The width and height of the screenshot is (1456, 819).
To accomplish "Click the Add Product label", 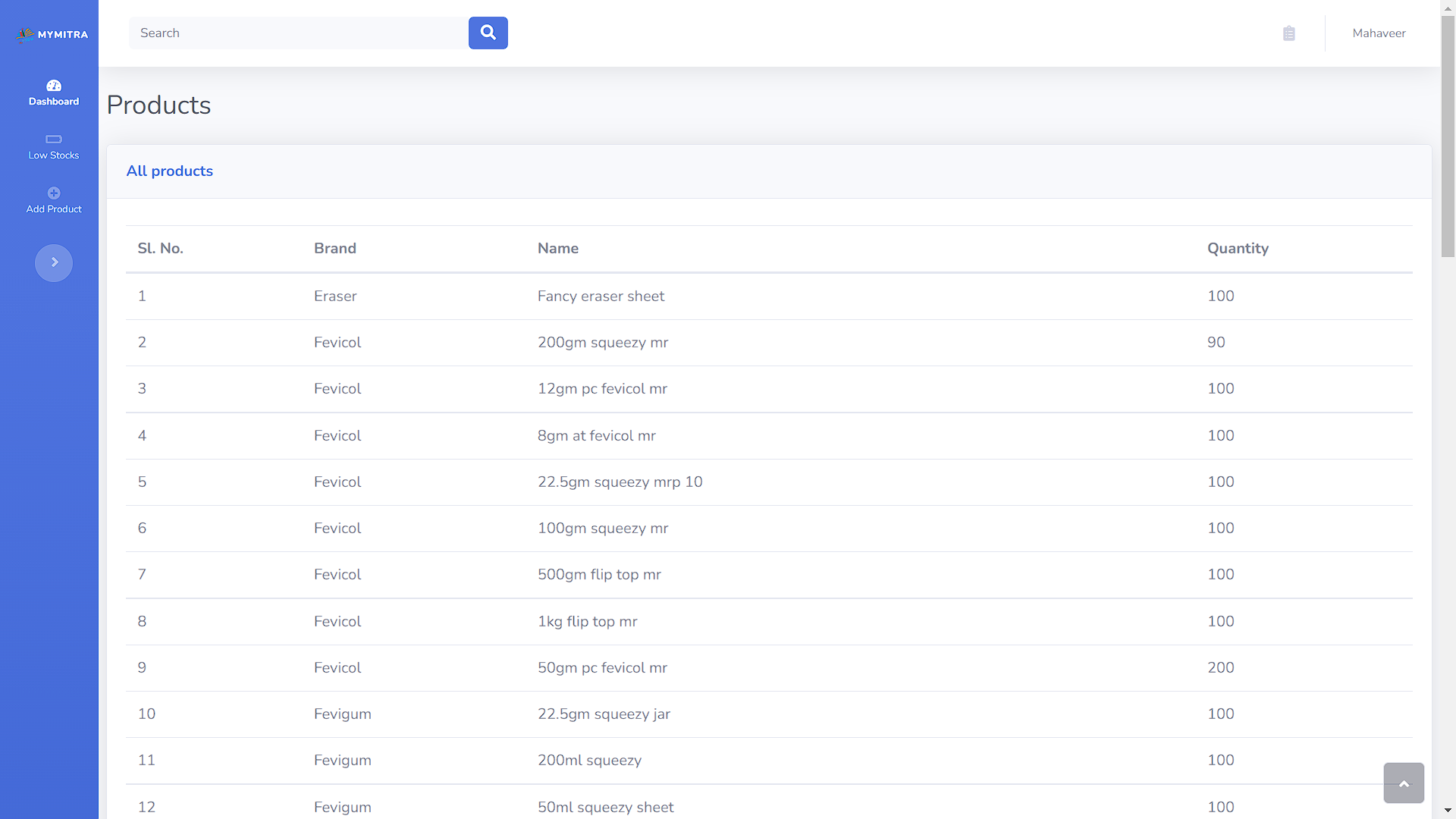I will 54,209.
